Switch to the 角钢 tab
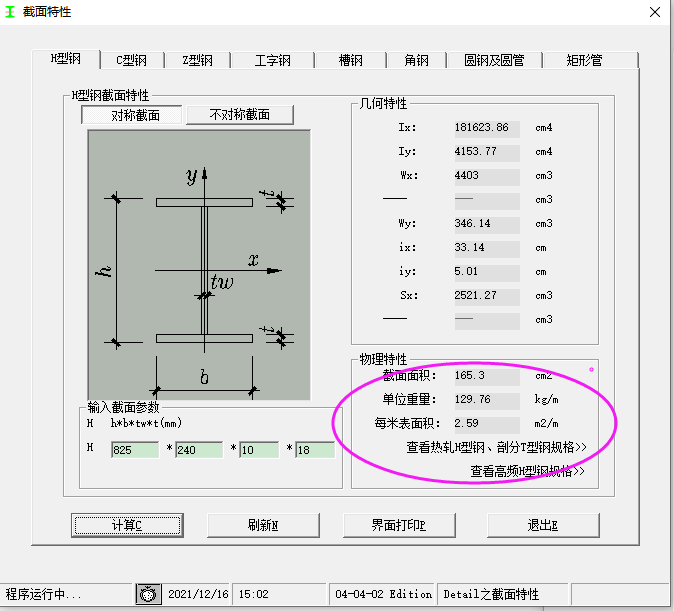 pos(416,60)
